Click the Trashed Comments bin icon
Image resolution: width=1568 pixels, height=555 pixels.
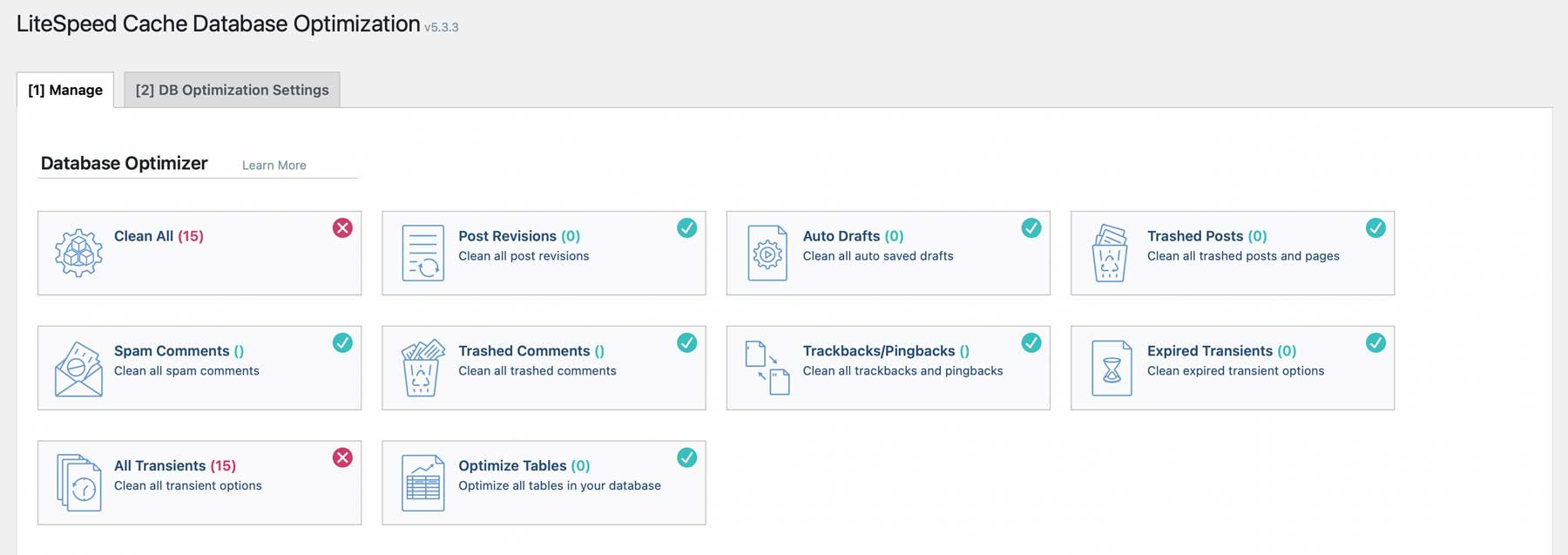coord(422,368)
